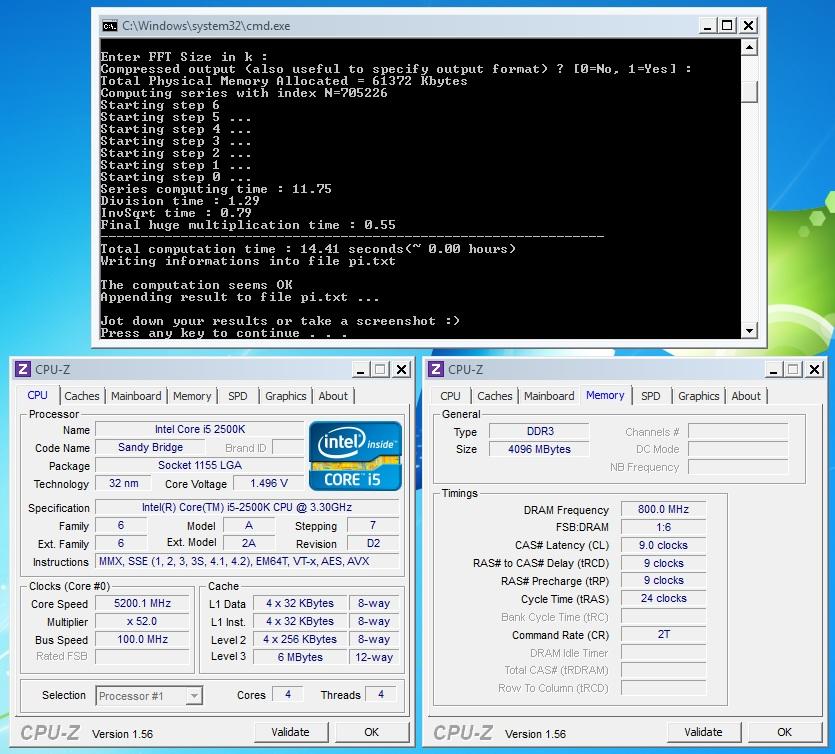The image size is (835, 754).
Task: Close the cmd.exe window
Action: pos(748,26)
